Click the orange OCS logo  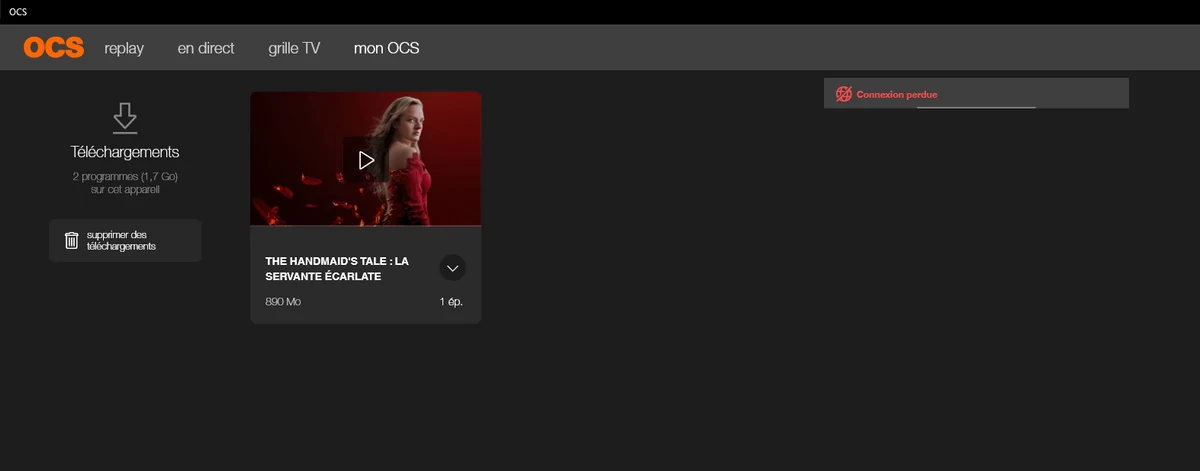54,48
